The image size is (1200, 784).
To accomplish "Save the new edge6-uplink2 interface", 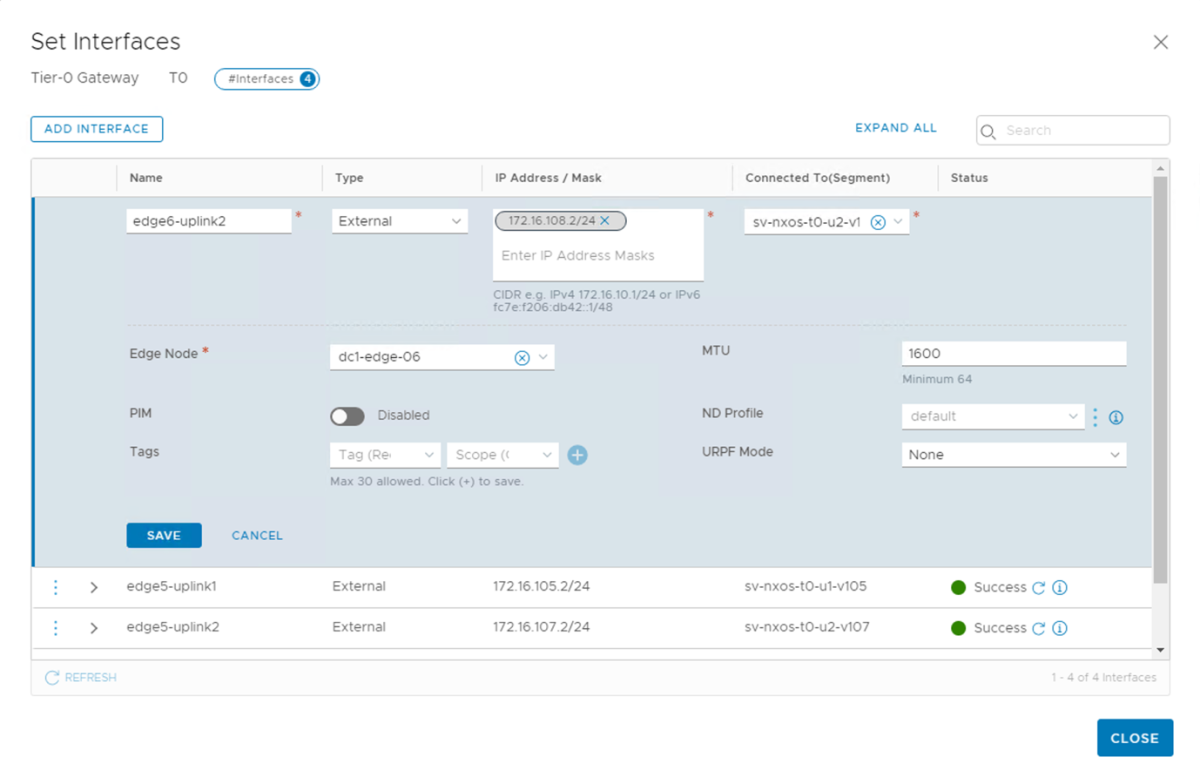I will [x=163, y=535].
